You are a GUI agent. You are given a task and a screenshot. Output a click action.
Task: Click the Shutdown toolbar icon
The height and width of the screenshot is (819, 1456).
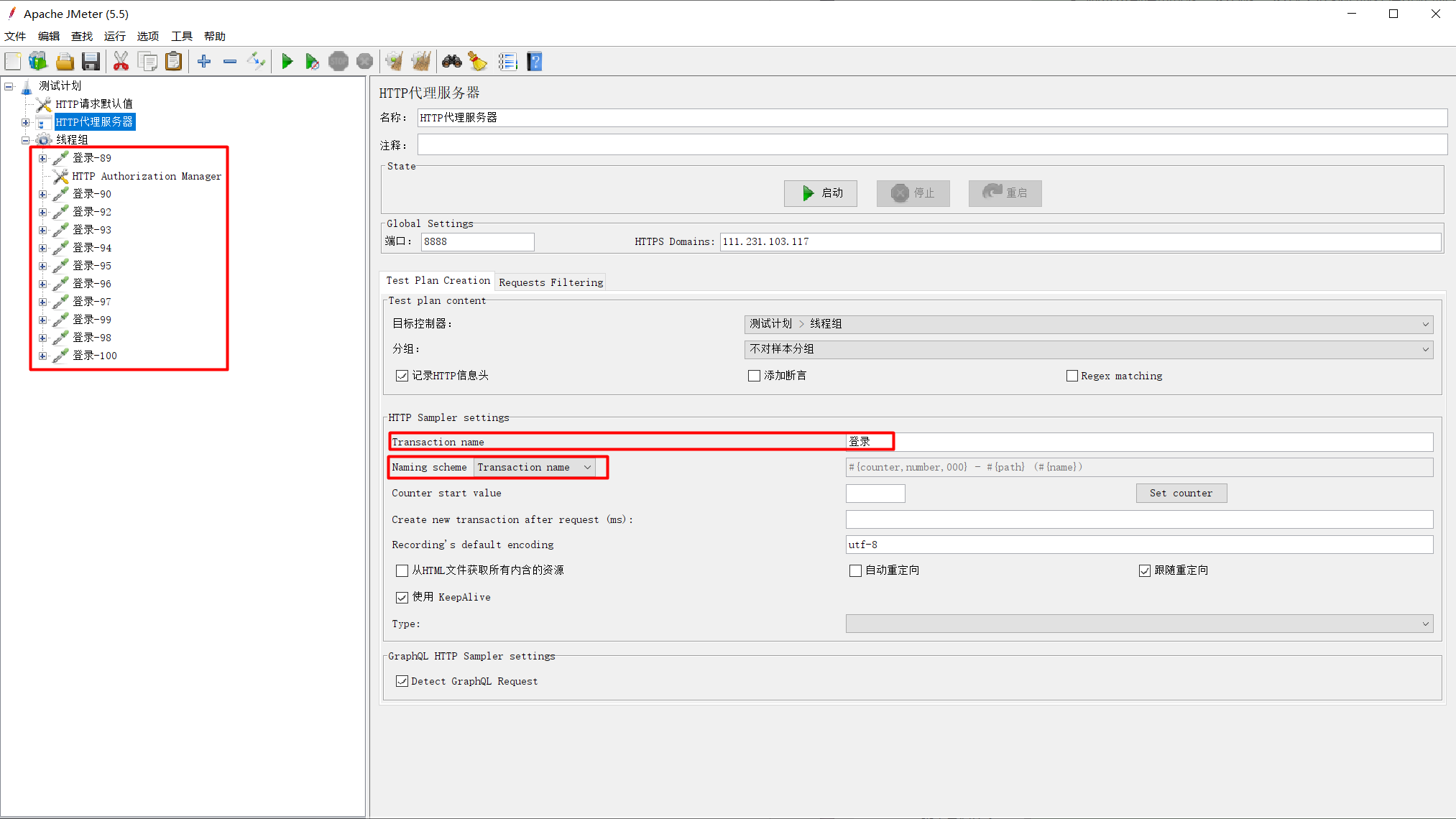coord(365,62)
